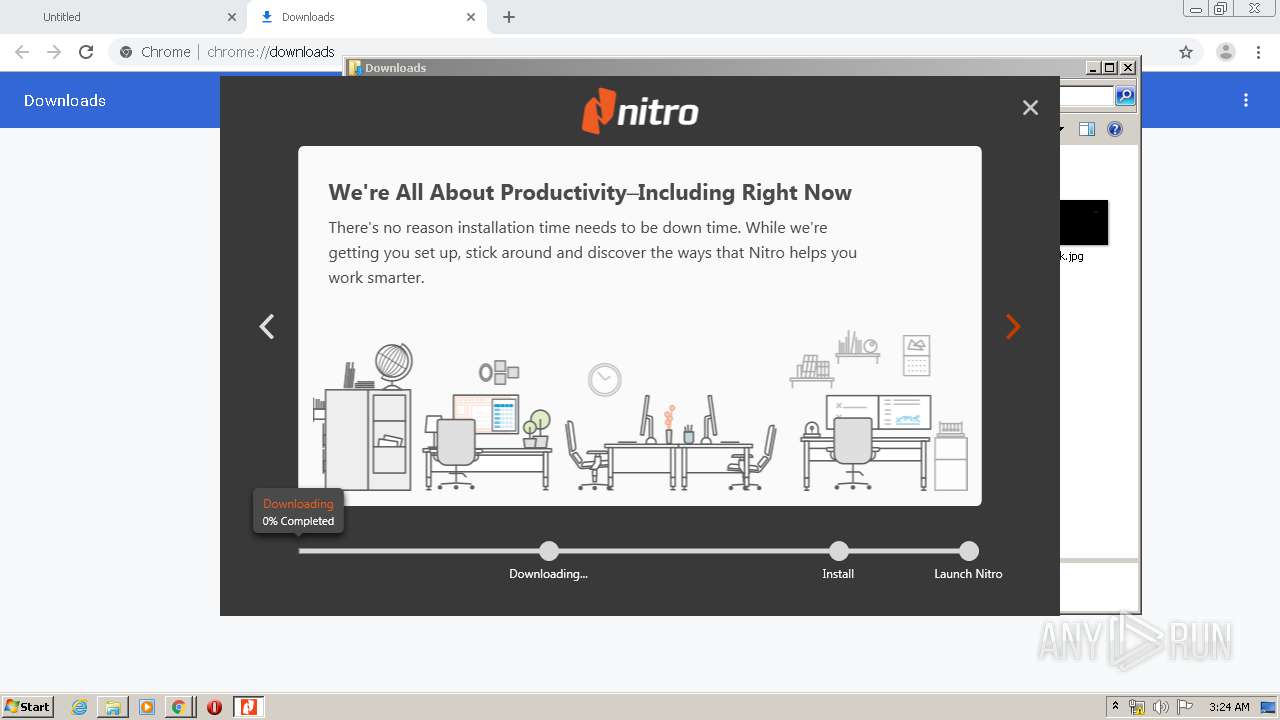Viewport: 1280px width, 720px height.
Task: Go forward in Chrome
Action: [x=54, y=52]
